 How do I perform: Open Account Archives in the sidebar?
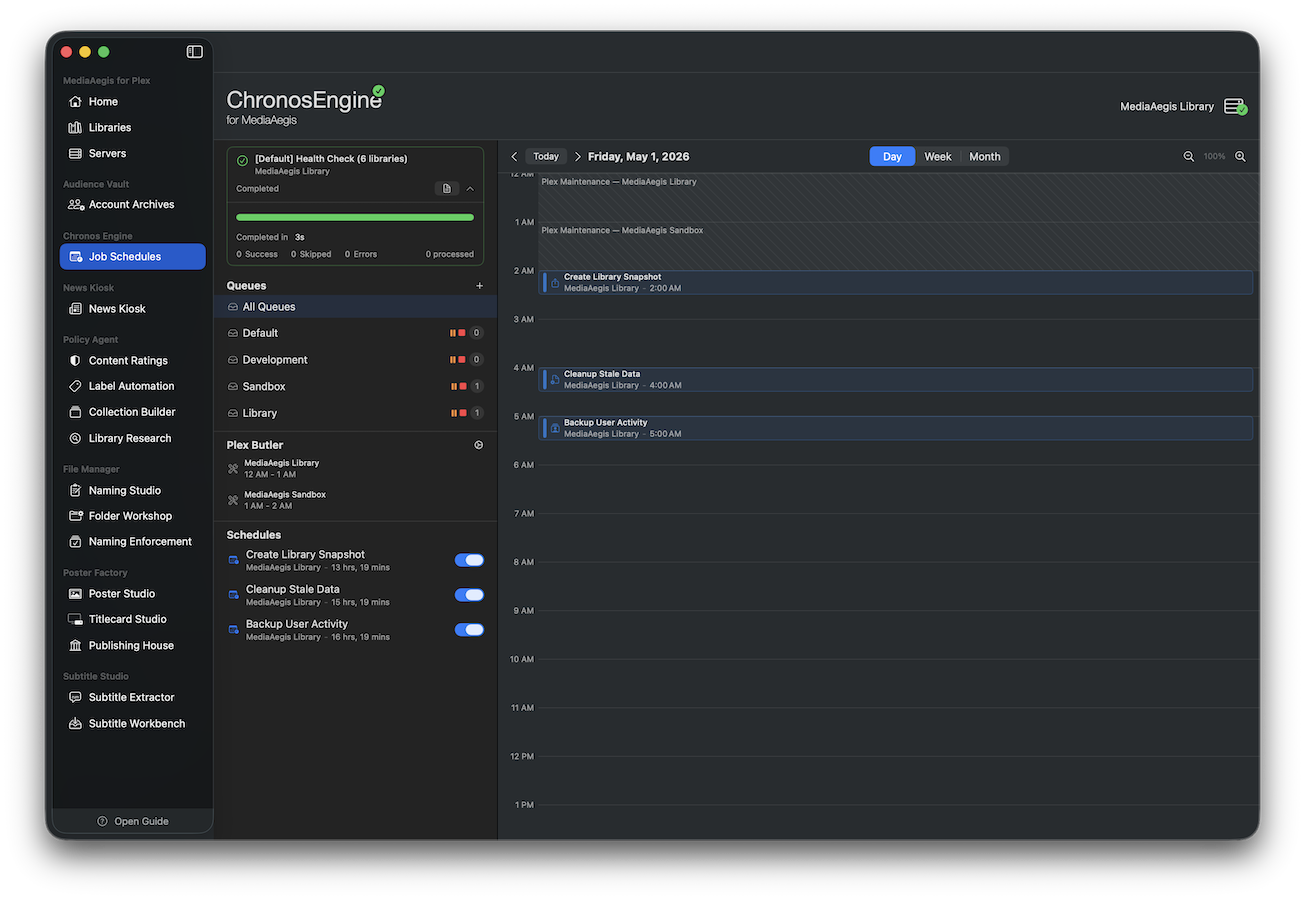click(x=132, y=205)
